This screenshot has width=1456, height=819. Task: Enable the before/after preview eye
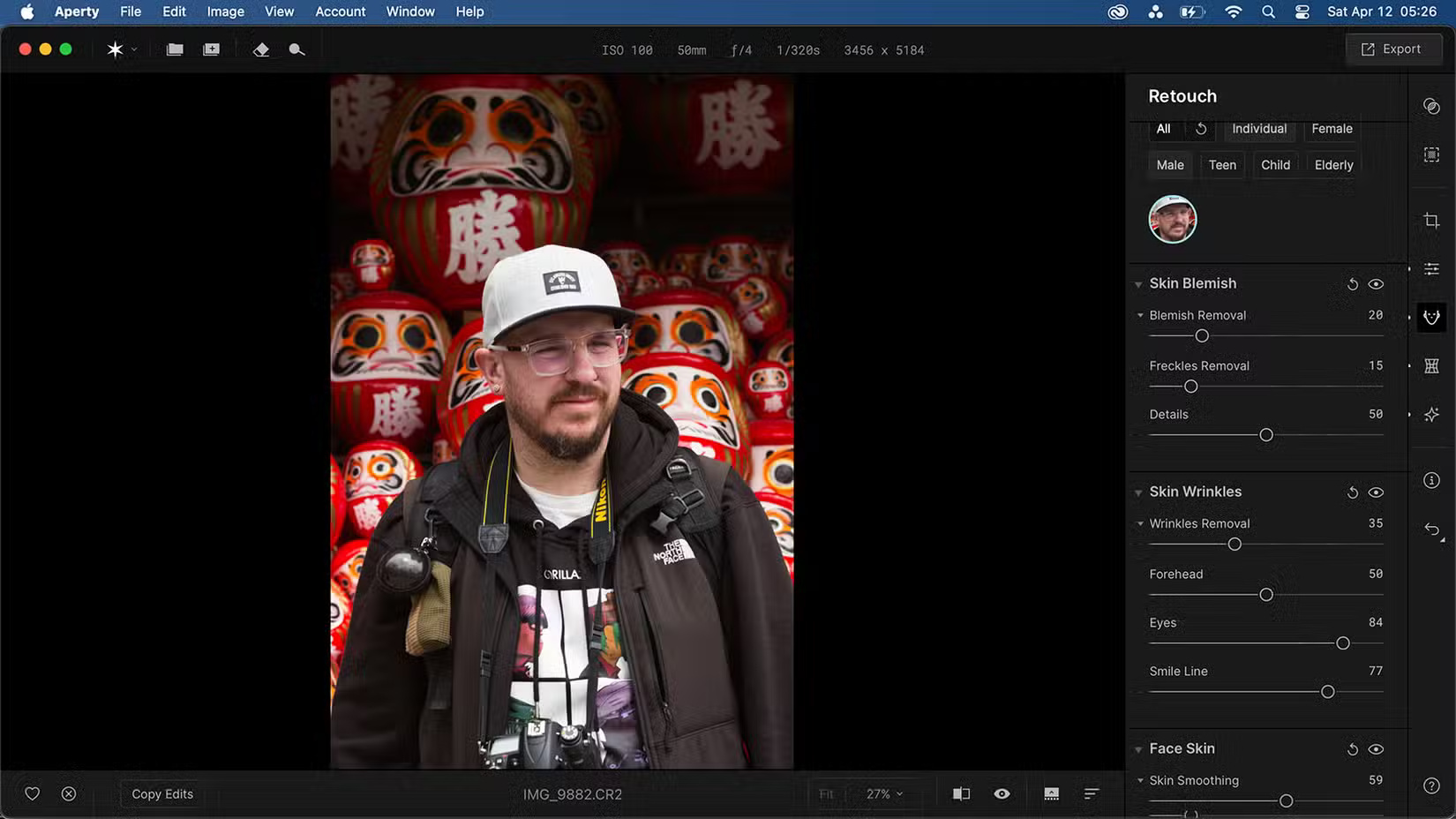[1002, 793]
